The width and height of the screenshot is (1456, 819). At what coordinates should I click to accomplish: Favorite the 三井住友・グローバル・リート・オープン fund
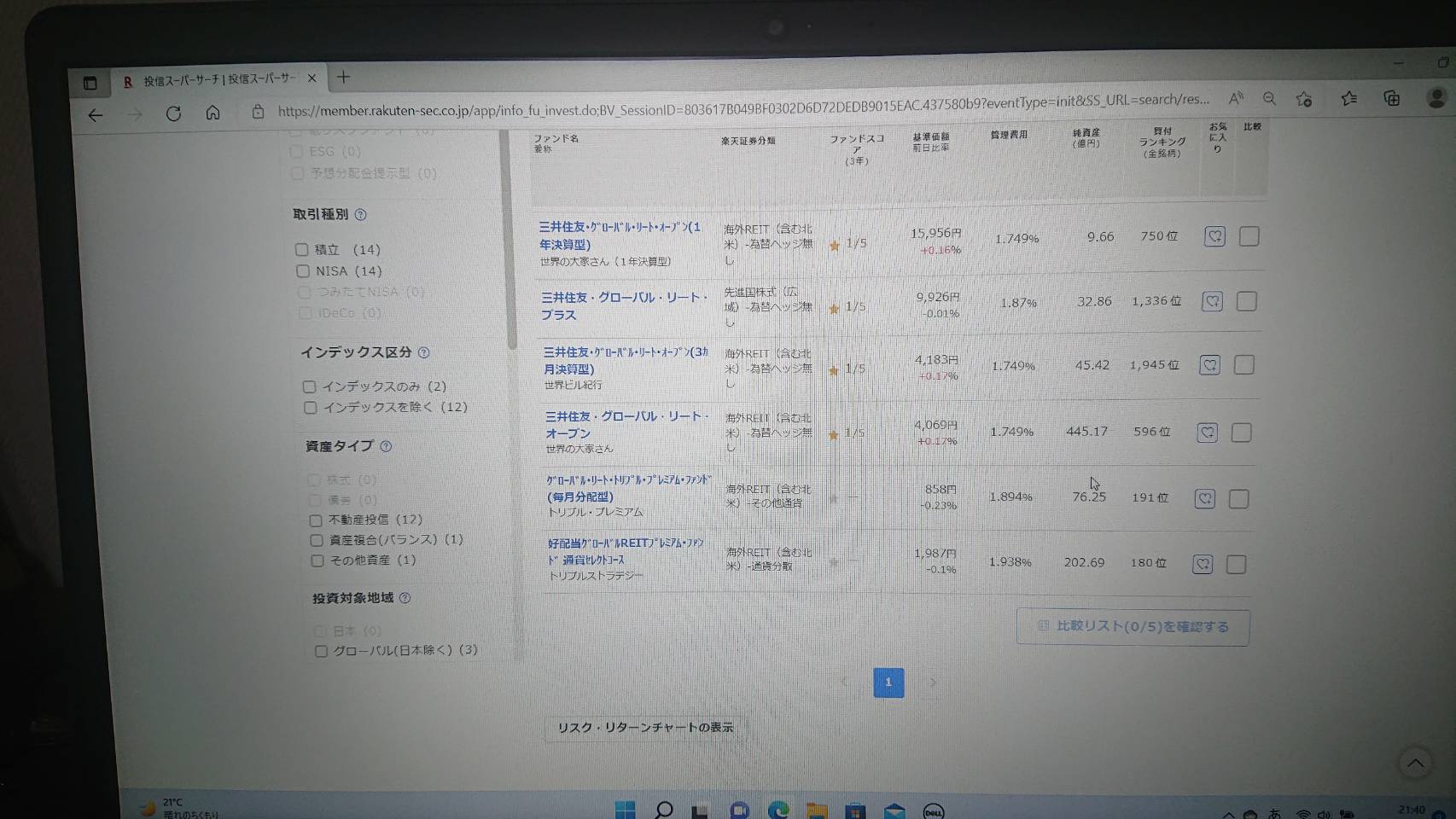tap(1207, 433)
